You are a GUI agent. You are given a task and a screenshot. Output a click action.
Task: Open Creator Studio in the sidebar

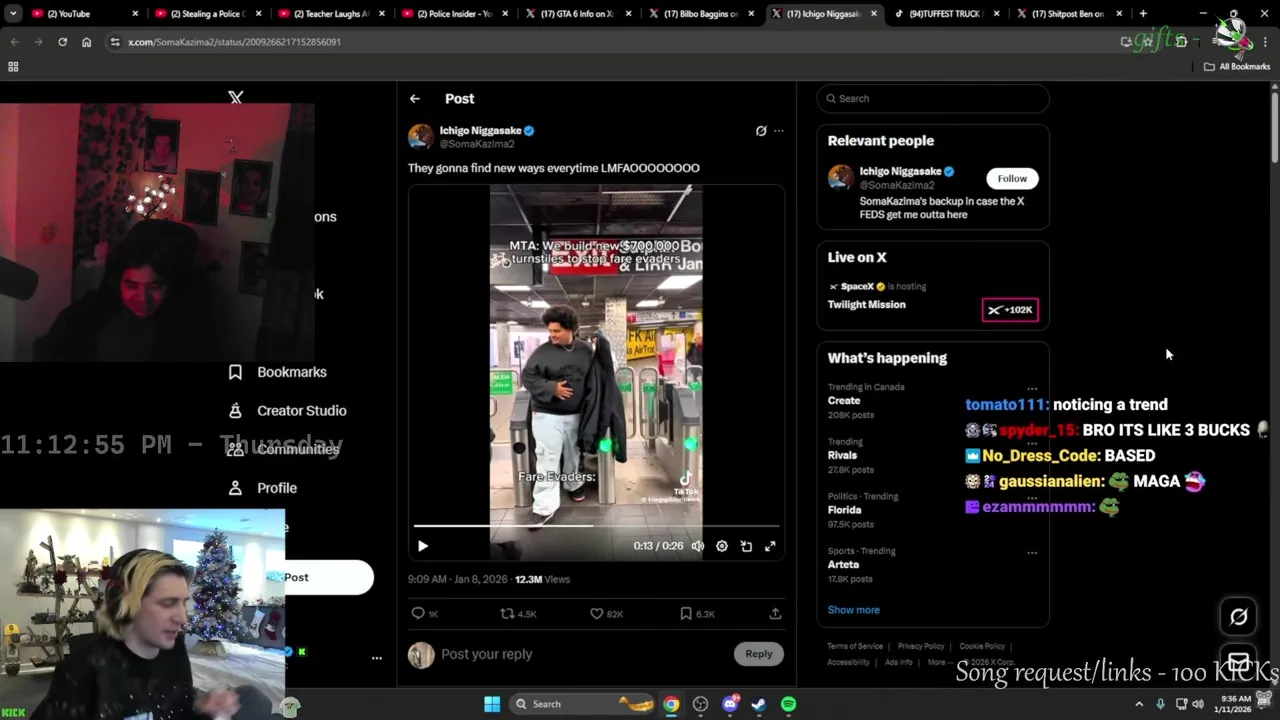pyautogui.click(x=287, y=411)
